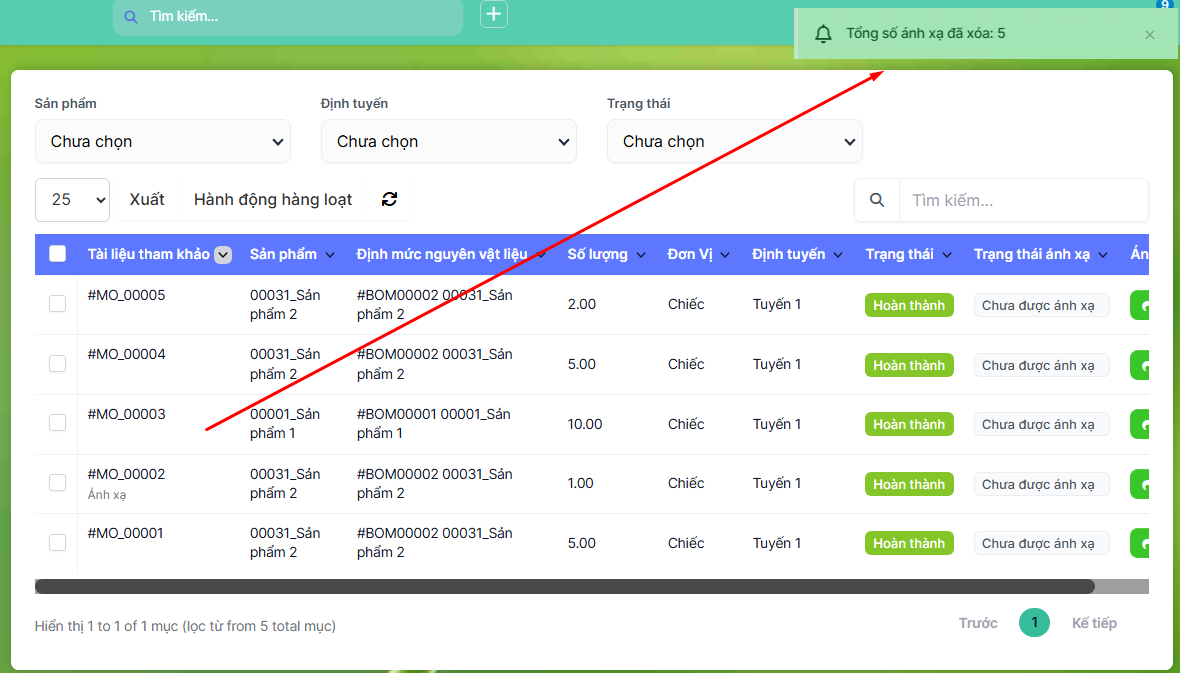Check the box for row #MO_00004
Screen dimensions: 1180x673
click(x=58, y=364)
